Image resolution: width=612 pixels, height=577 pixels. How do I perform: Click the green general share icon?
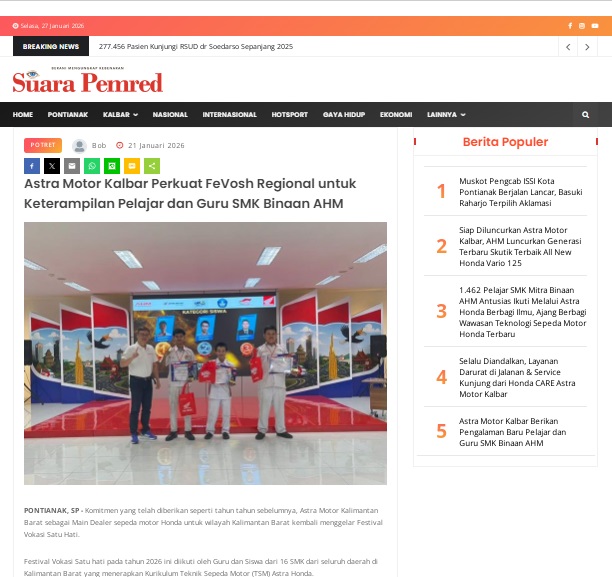point(152,166)
